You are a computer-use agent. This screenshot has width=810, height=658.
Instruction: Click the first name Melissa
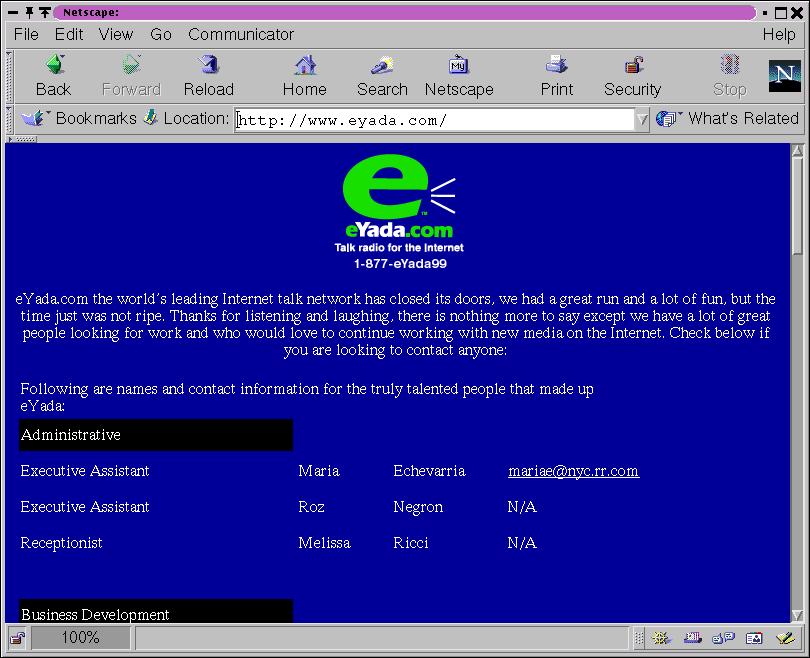[324, 543]
